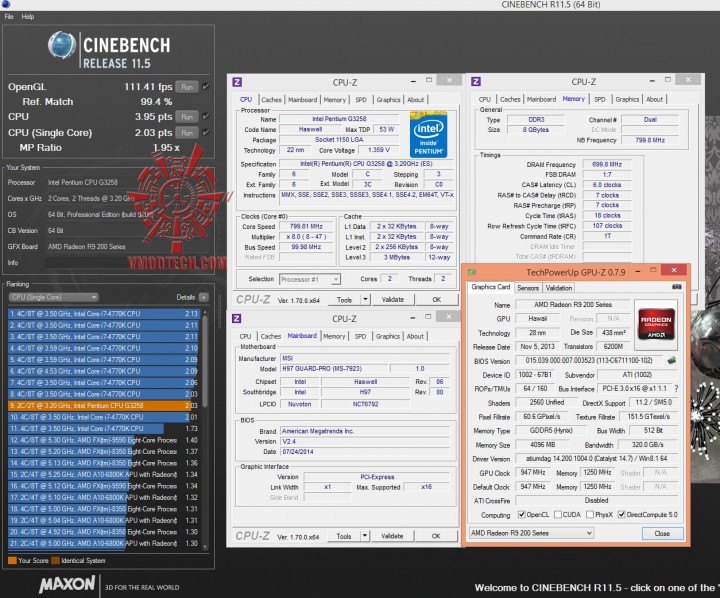
Task: Open CPU tab in CPU-Z Memory window
Action: pyautogui.click(x=485, y=99)
